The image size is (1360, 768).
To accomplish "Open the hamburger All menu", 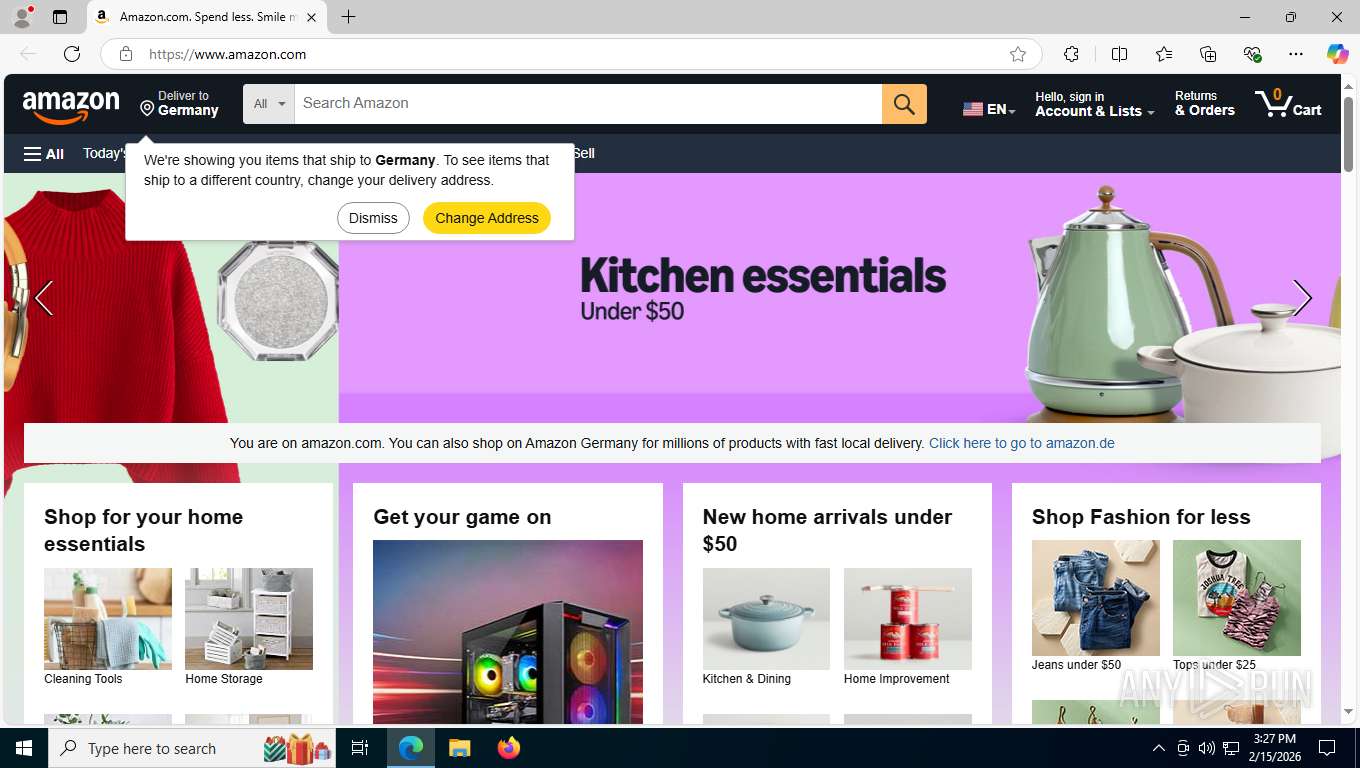I will click(44, 153).
